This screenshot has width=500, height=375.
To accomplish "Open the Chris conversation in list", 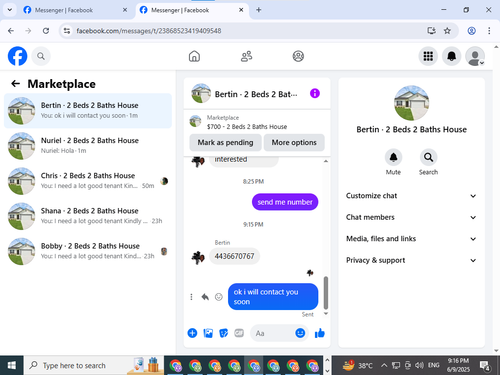I will [88, 181].
